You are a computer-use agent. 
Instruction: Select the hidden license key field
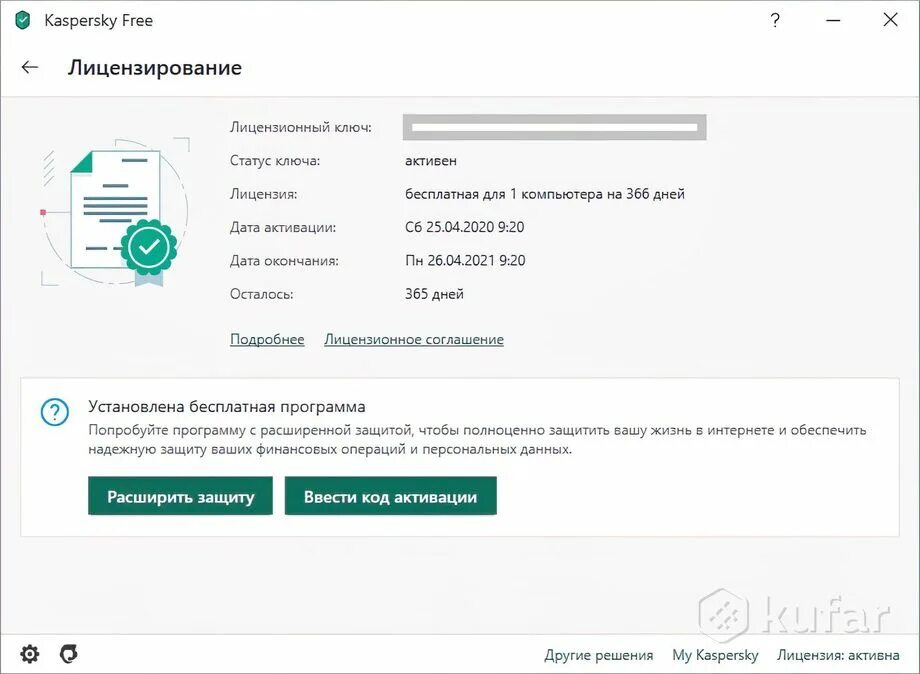coord(554,127)
